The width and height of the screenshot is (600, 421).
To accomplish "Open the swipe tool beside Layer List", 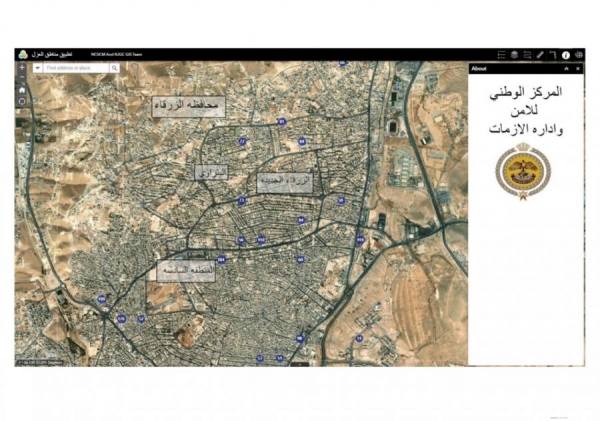I will [x=527, y=55].
